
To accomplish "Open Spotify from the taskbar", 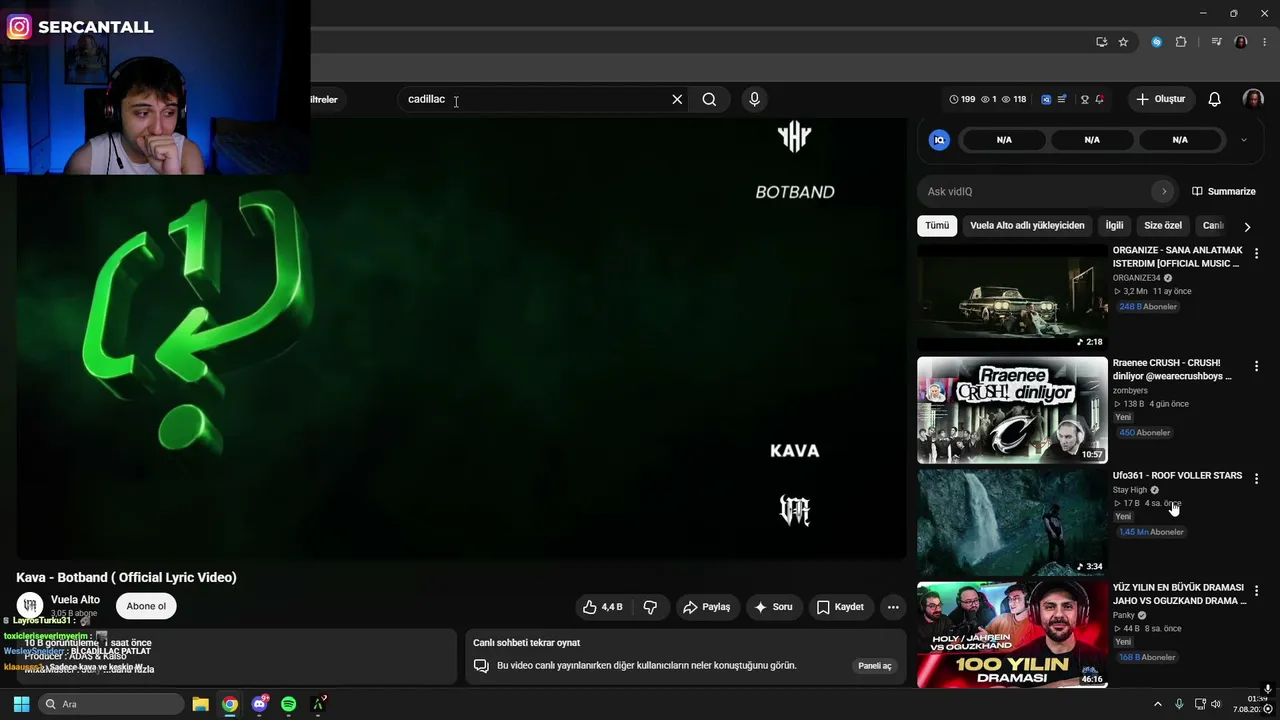I will point(289,704).
